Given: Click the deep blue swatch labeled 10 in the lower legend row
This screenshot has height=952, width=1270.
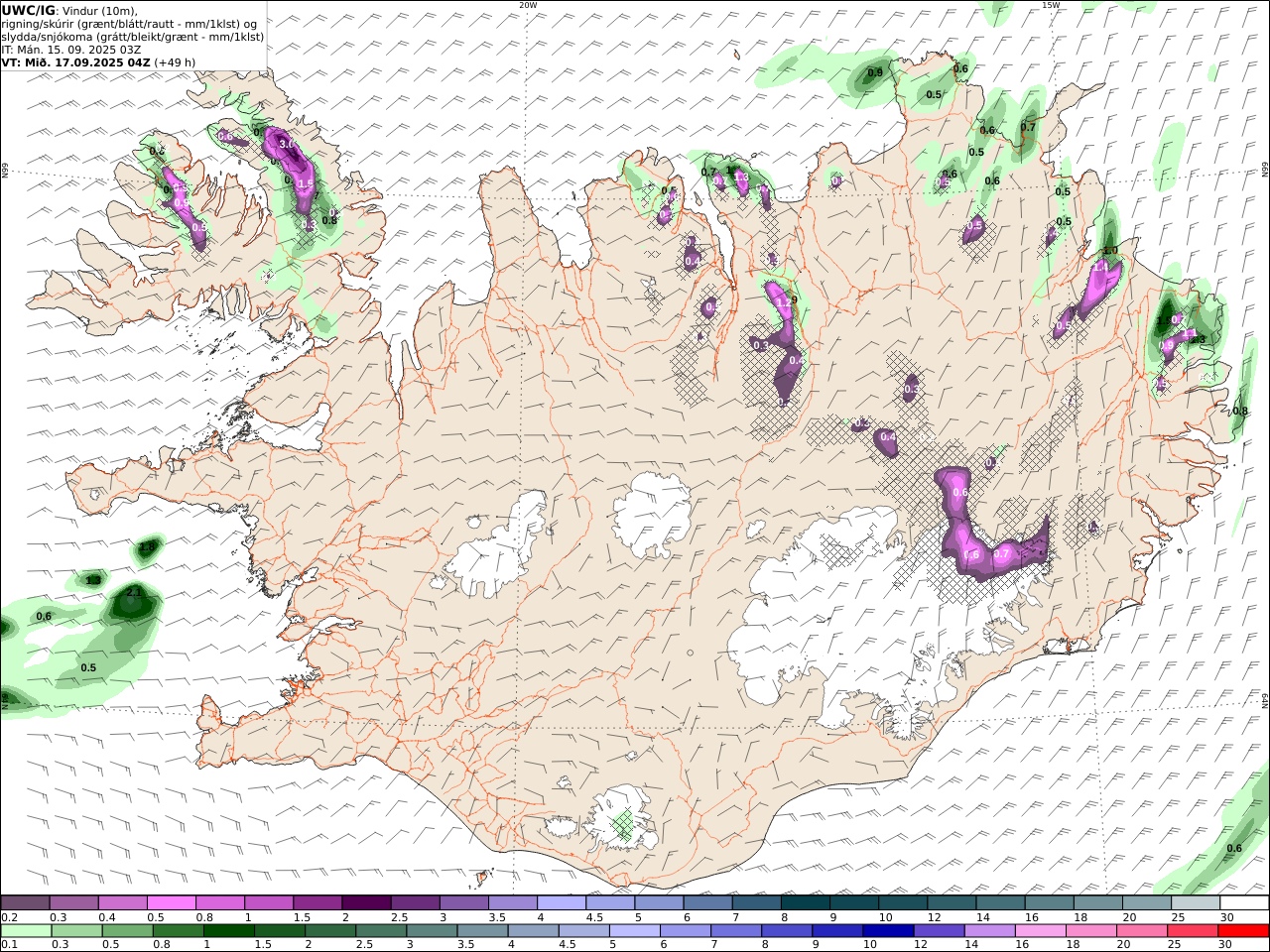Looking at the screenshot, I should [888, 931].
